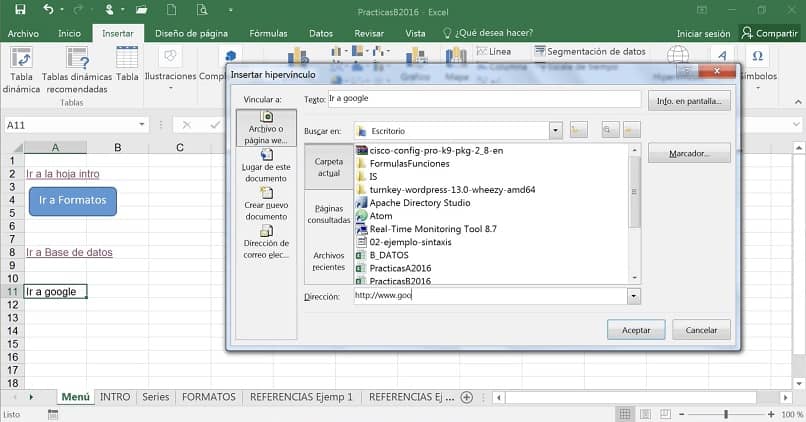This screenshot has width=806, height=422.
Task: Switch to the Fórmulas tab
Action: [268, 33]
